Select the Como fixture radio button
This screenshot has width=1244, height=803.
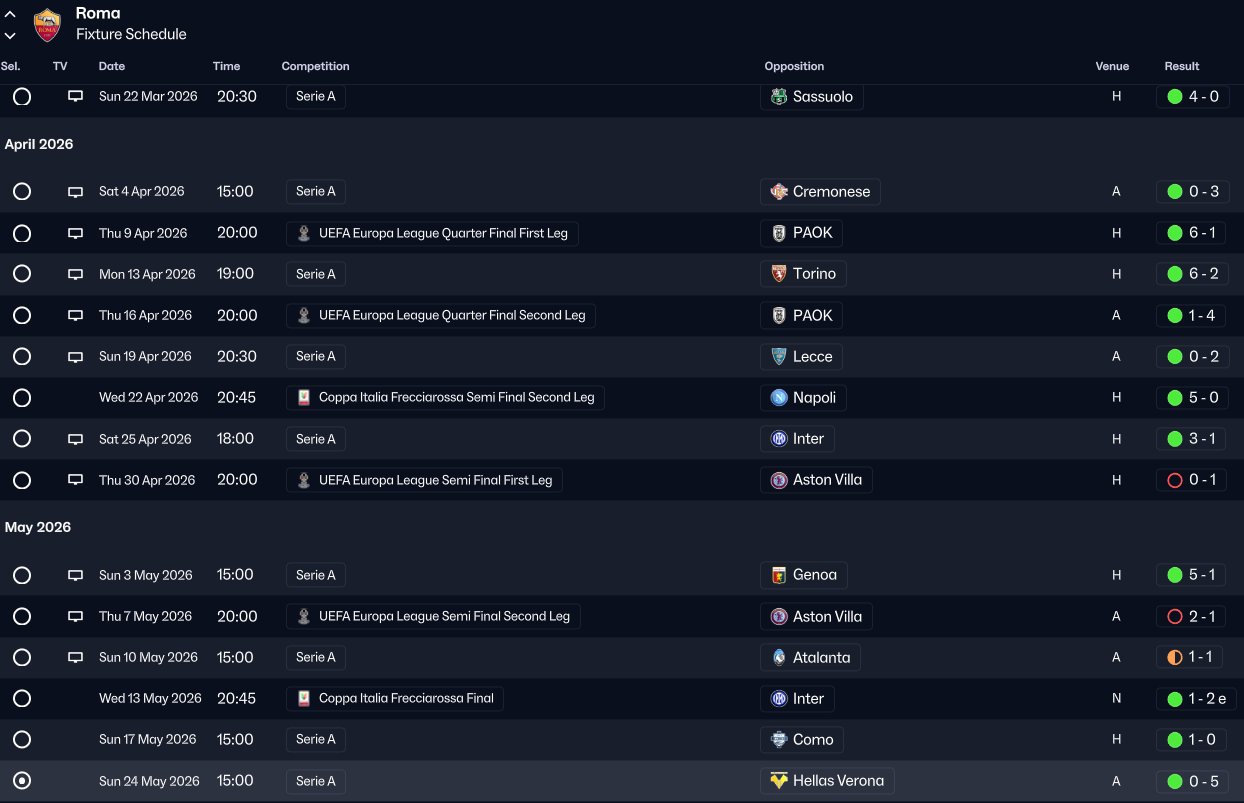[22, 740]
